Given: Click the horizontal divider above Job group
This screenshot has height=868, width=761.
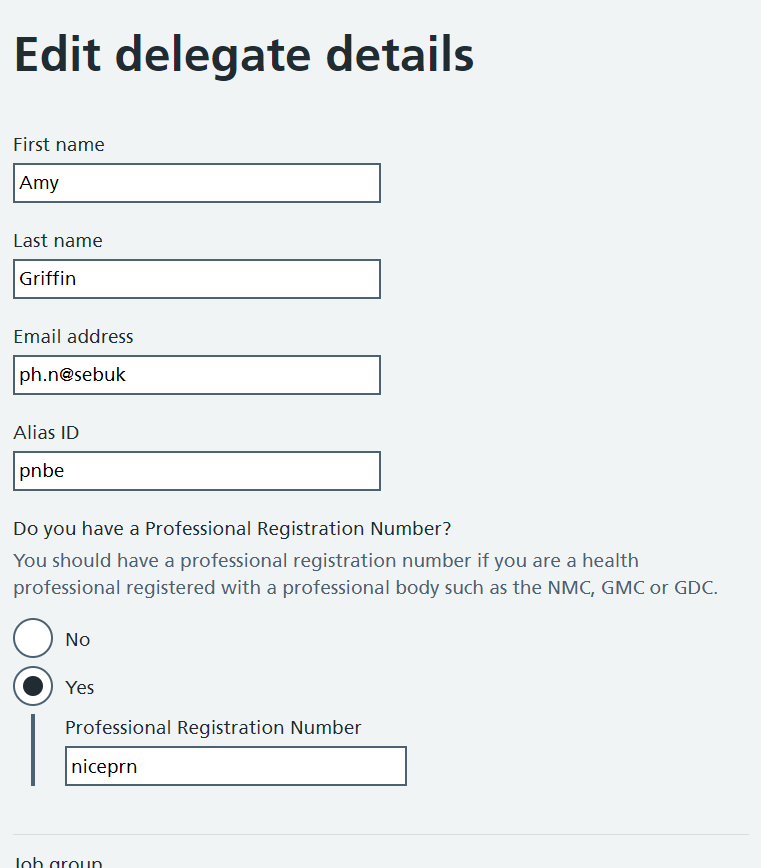Looking at the screenshot, I should click(x=380, y=834).
